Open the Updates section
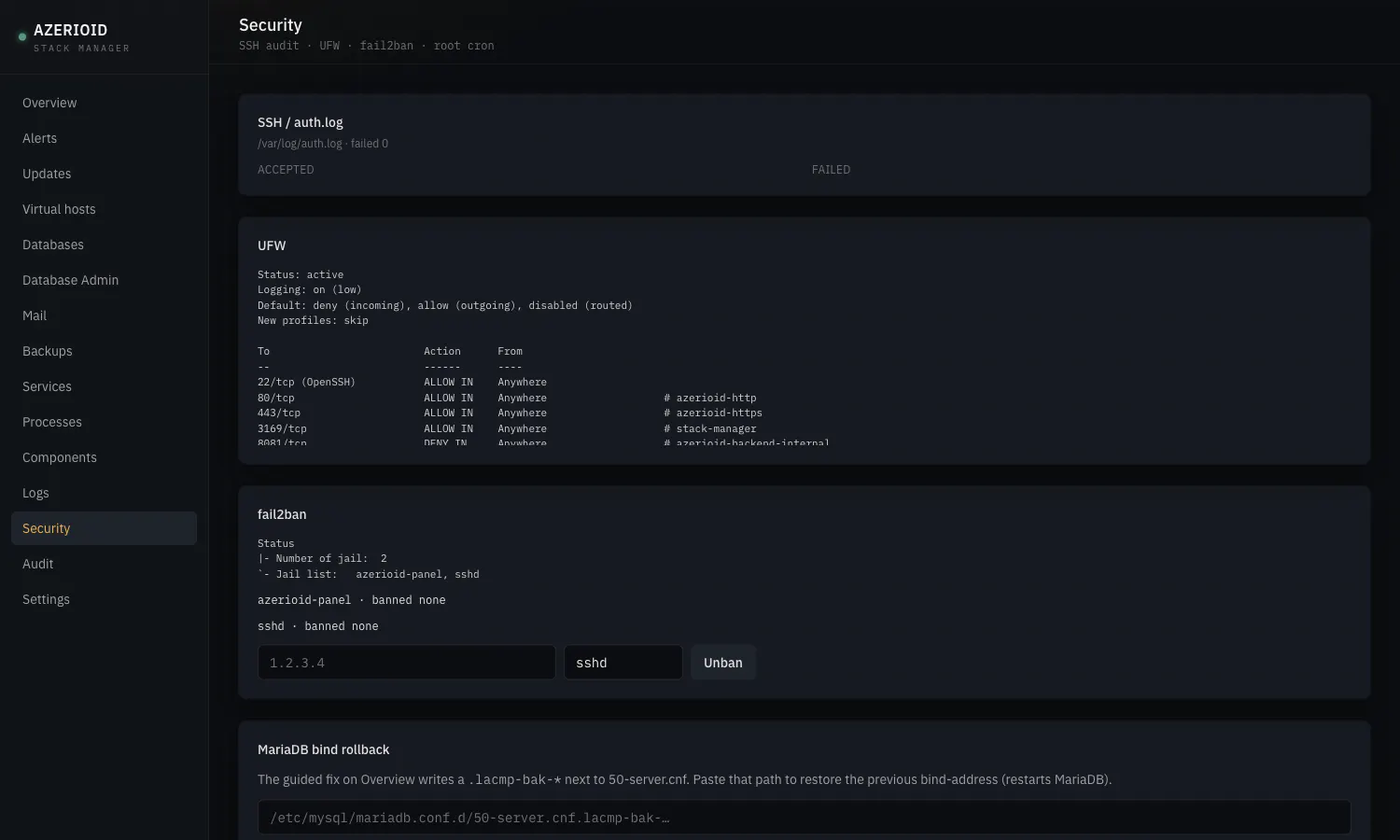 104,174
